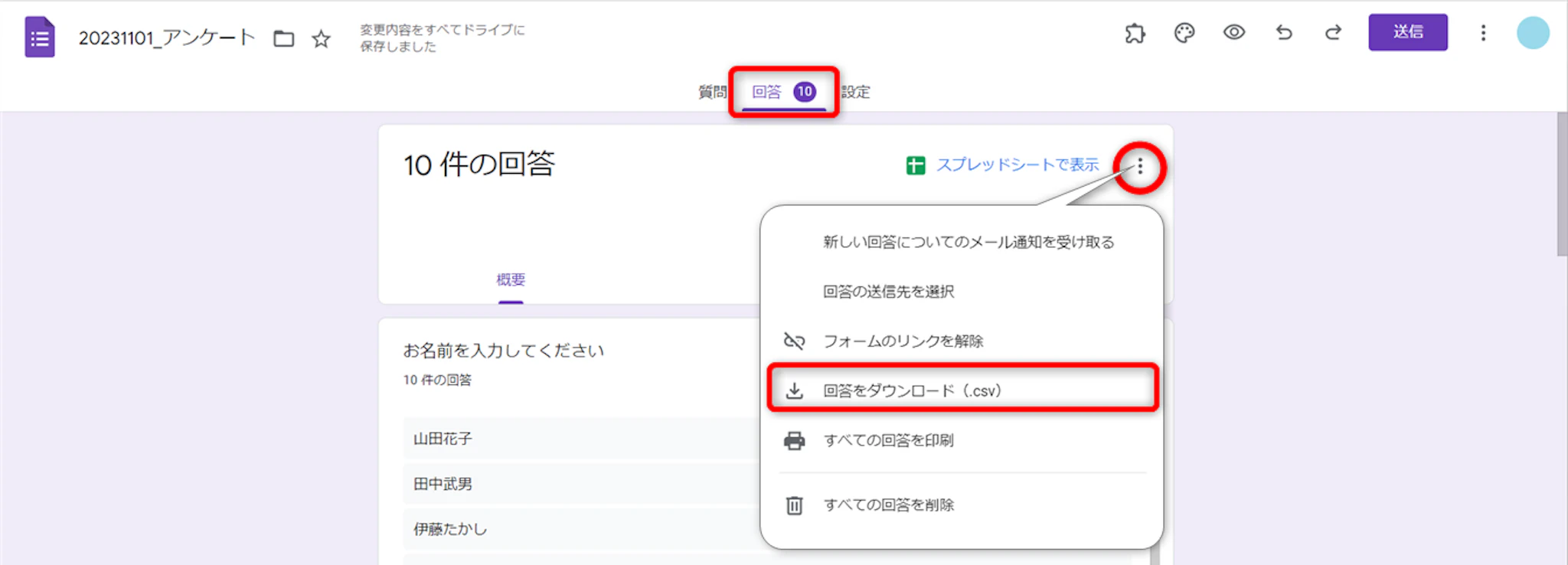Image resolution: width=1568 pixels, height=565 pixels.
Task: Click the 概要 summary tab
Action: pos(511,279)
